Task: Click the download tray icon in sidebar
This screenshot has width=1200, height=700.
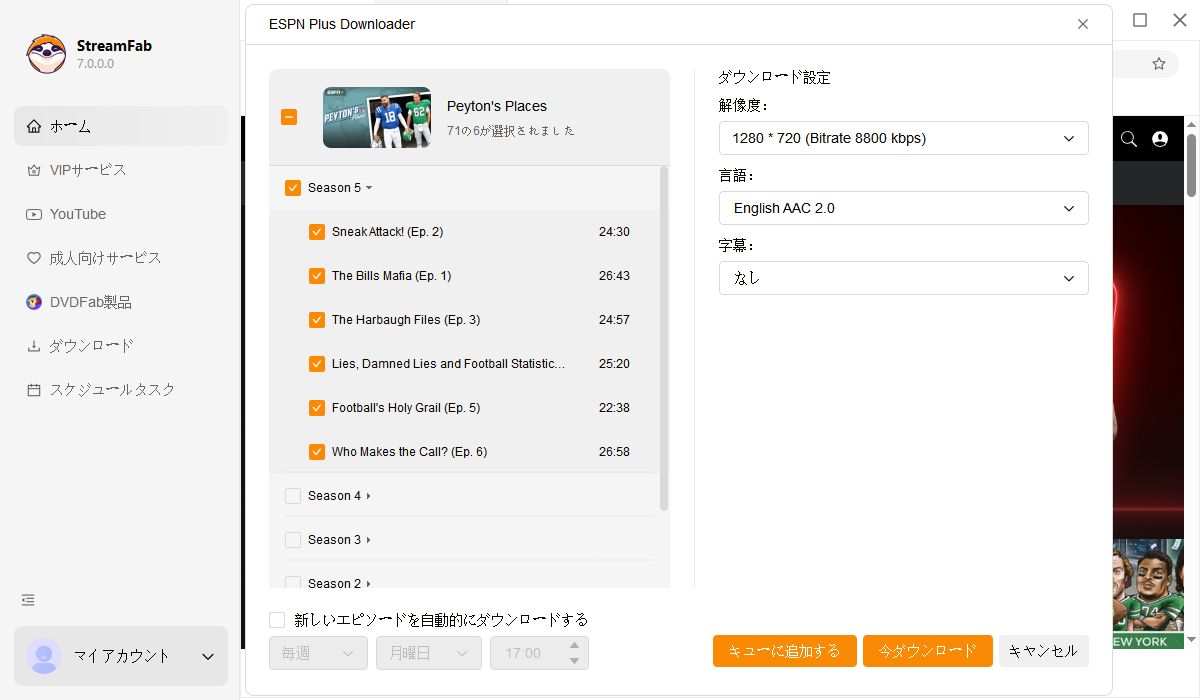Action: point(34,346)
